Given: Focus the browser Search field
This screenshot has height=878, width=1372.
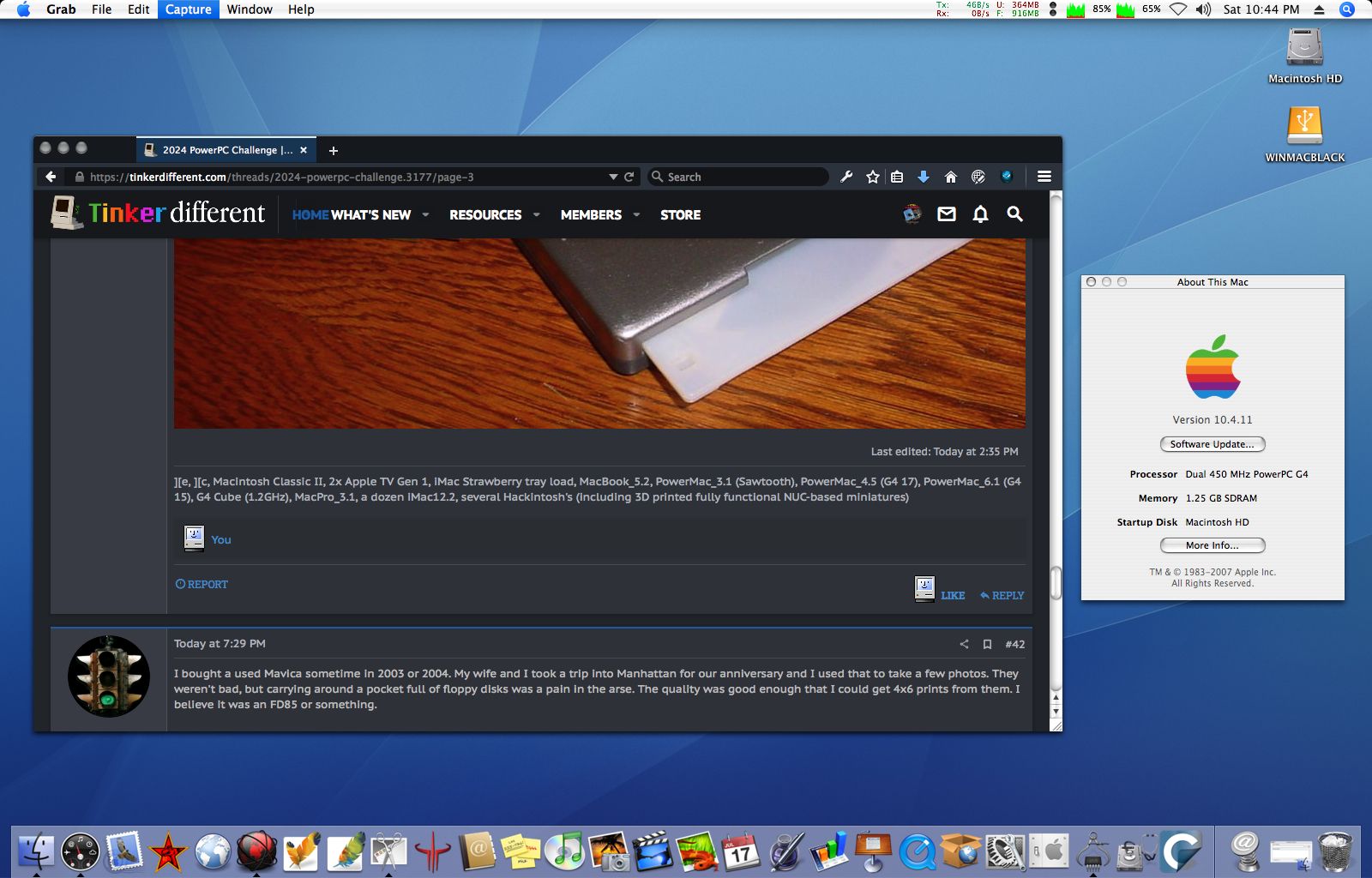Looking at the screenshot, I should point(739,177).
